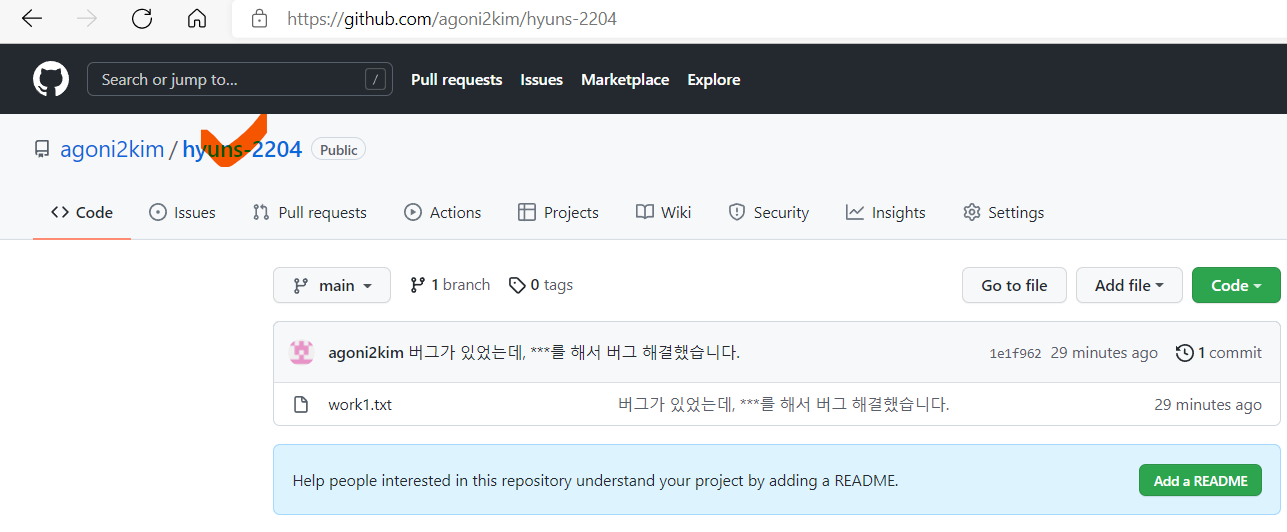Open the commit message in the agoni2kim commit row
The height and width of the screenshot is (532, 1287).
(x=574, y=352)
